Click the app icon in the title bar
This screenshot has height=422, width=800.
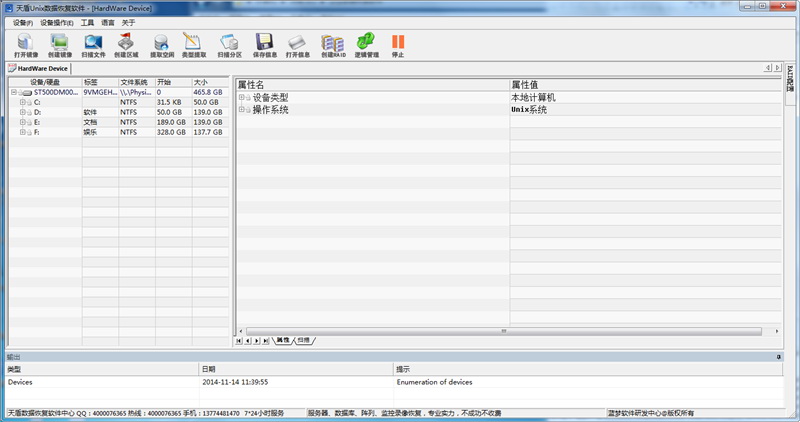point(9,8)
